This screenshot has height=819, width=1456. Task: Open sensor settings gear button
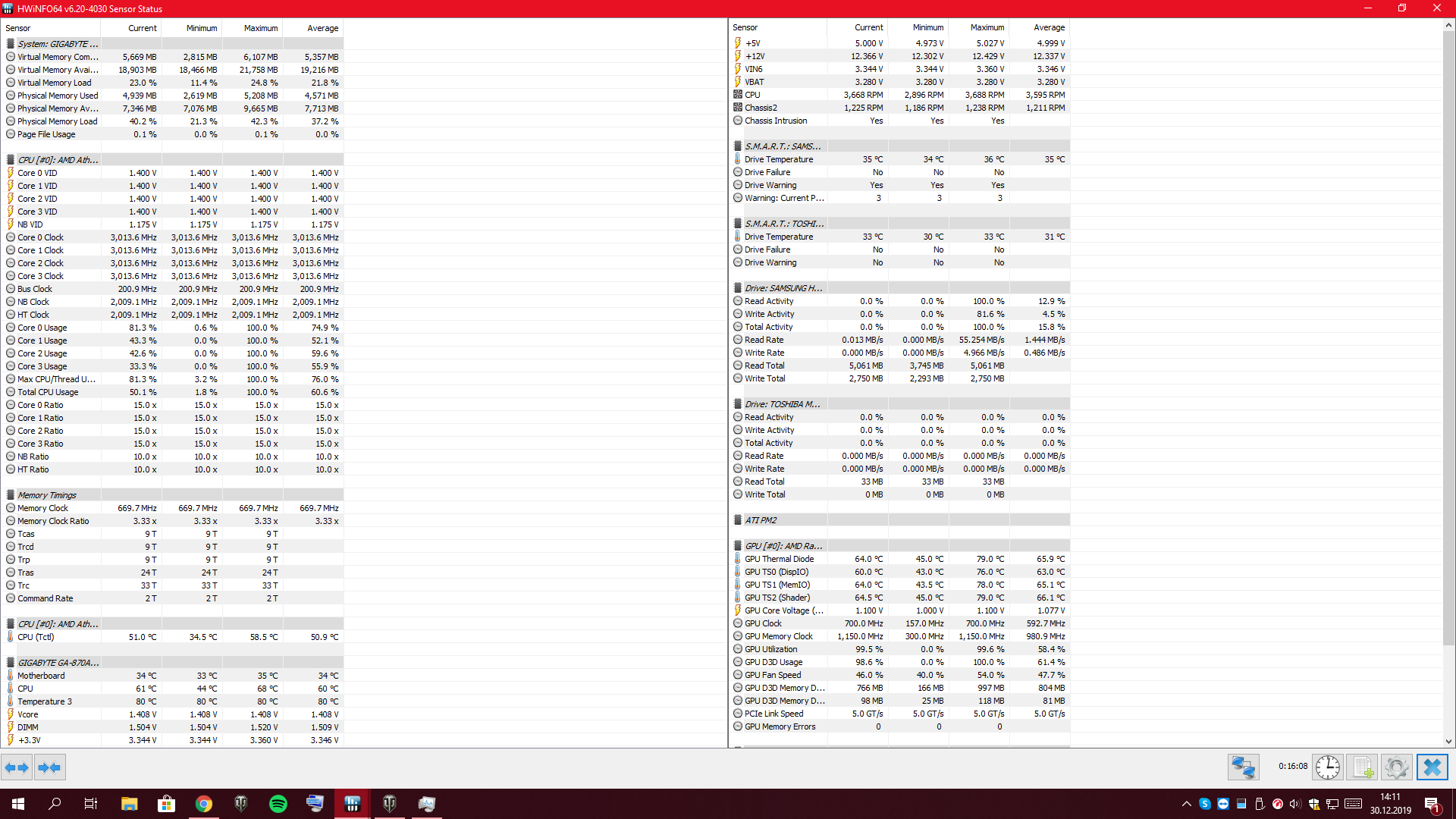click(x=1396, y=767)
